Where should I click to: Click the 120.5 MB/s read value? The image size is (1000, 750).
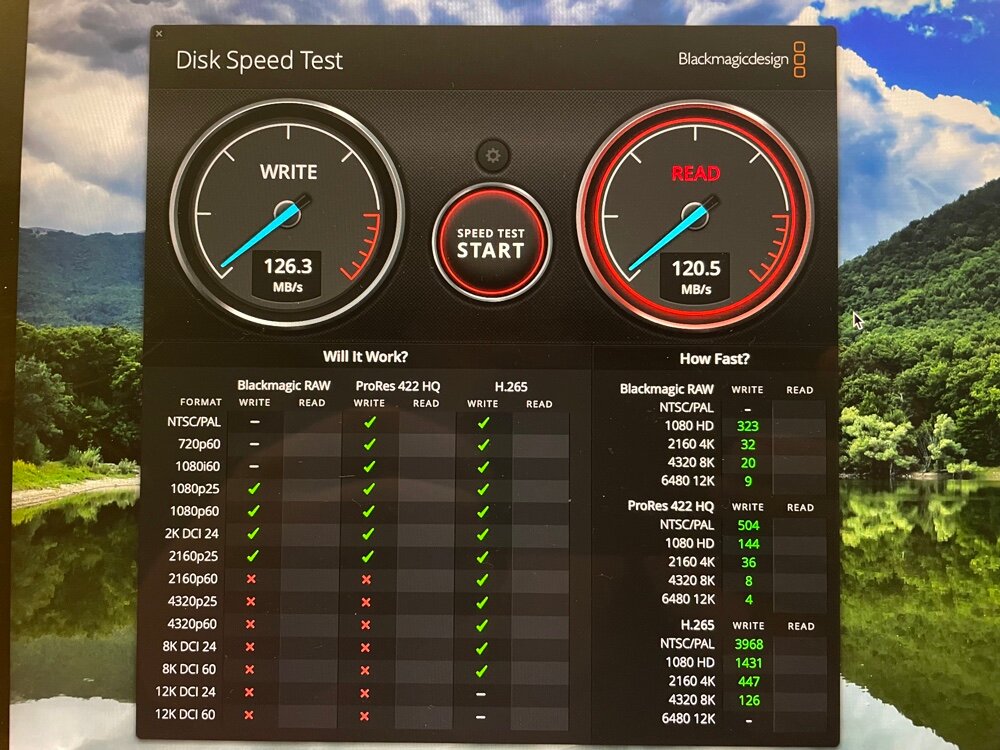click(x=696, y=276)
